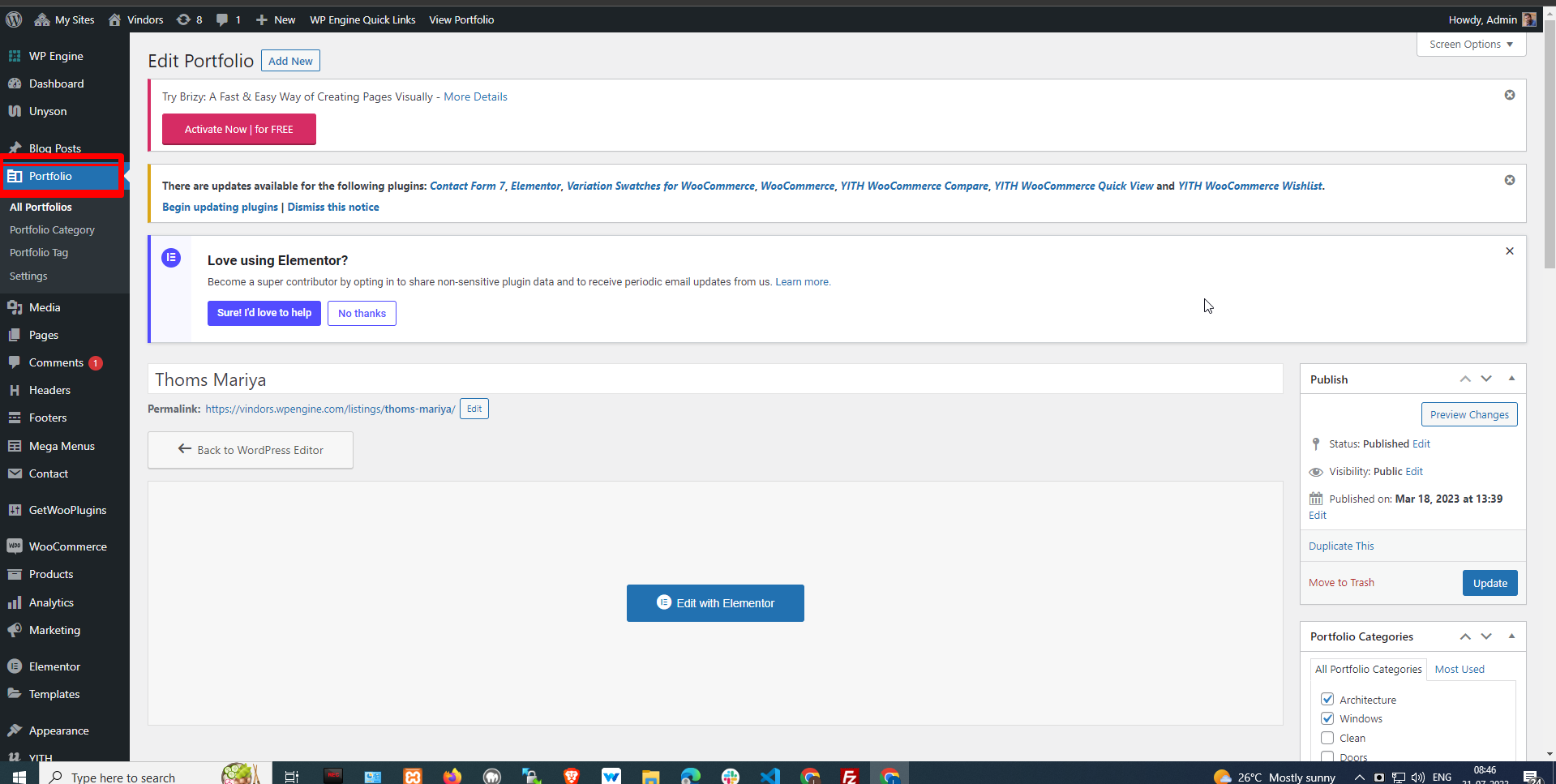Click the Templates folder icon
Image resolution: width=1556 pixels, height=784 pixels.
pyautogui.click(x=15, y=694)
